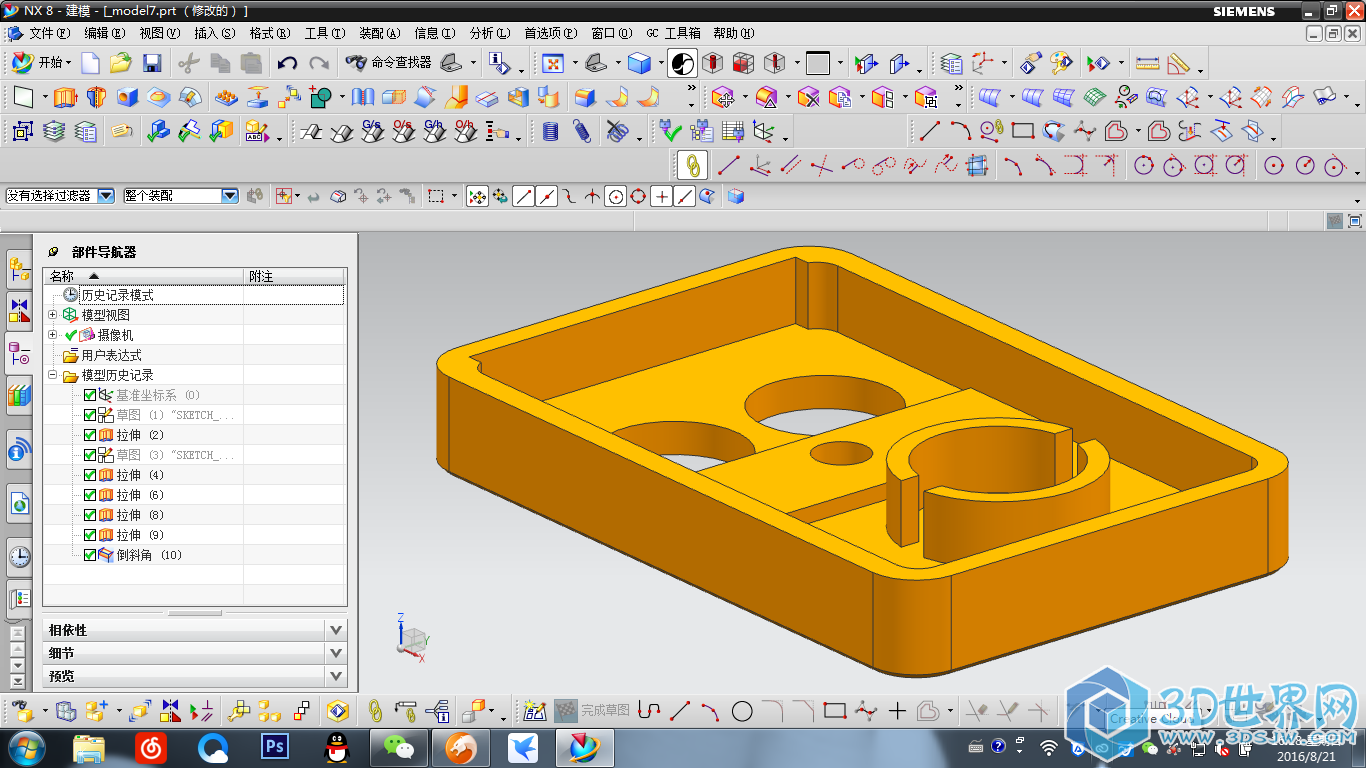Select 历史记录模式 in the navigator

coord(117,295)
